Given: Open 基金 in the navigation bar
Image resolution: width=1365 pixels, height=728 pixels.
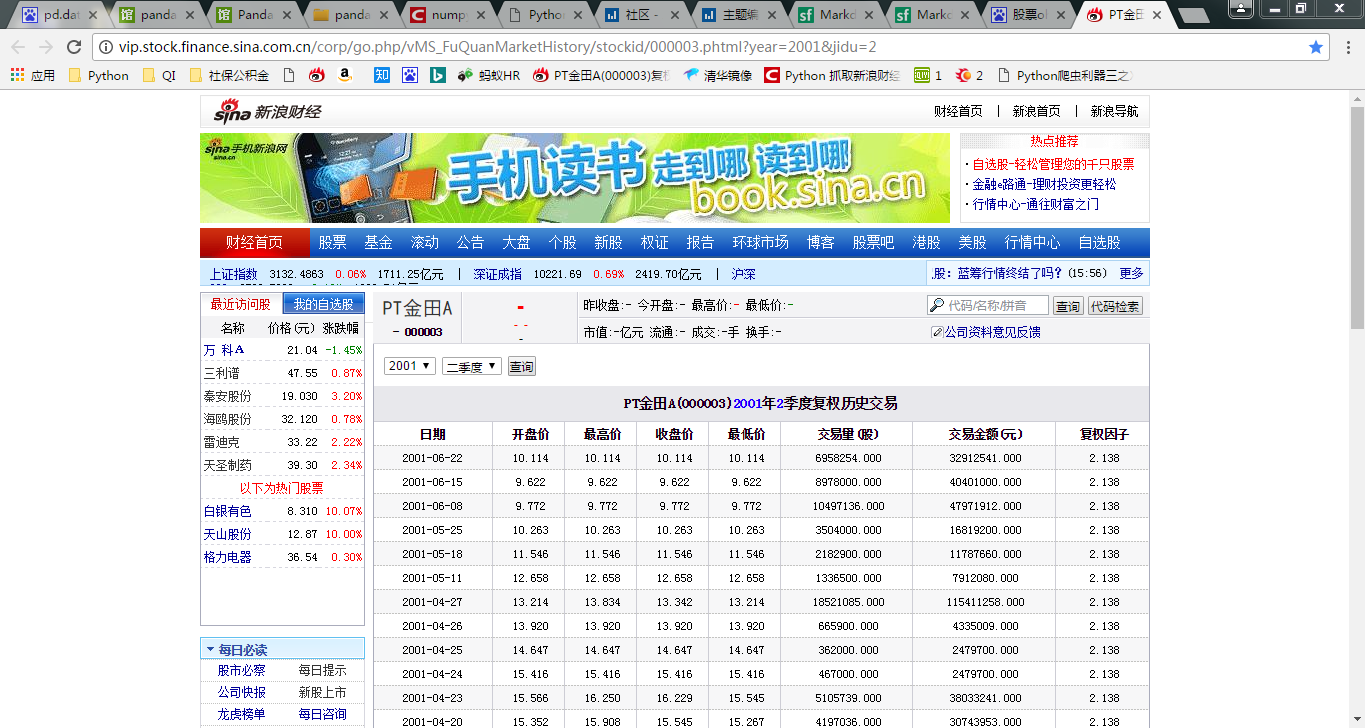Looking at the screenshot, I should tap(379, 242).
